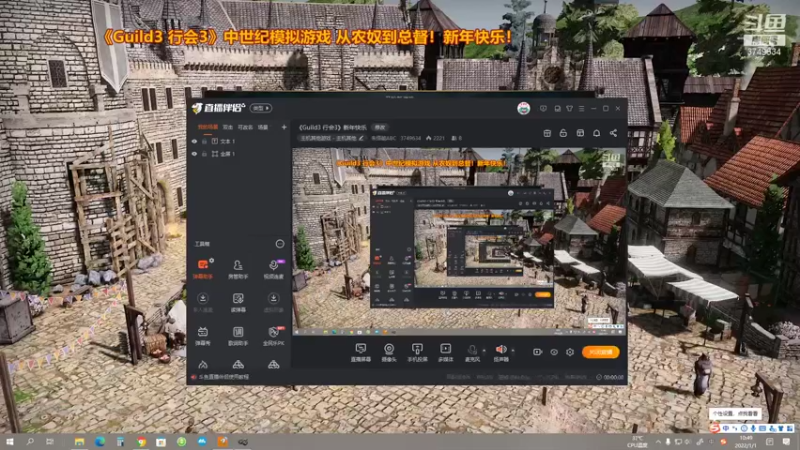Viewport: 800px width, 450px height.
Task: Click the share icon in room header
Action: coord(613,133)
